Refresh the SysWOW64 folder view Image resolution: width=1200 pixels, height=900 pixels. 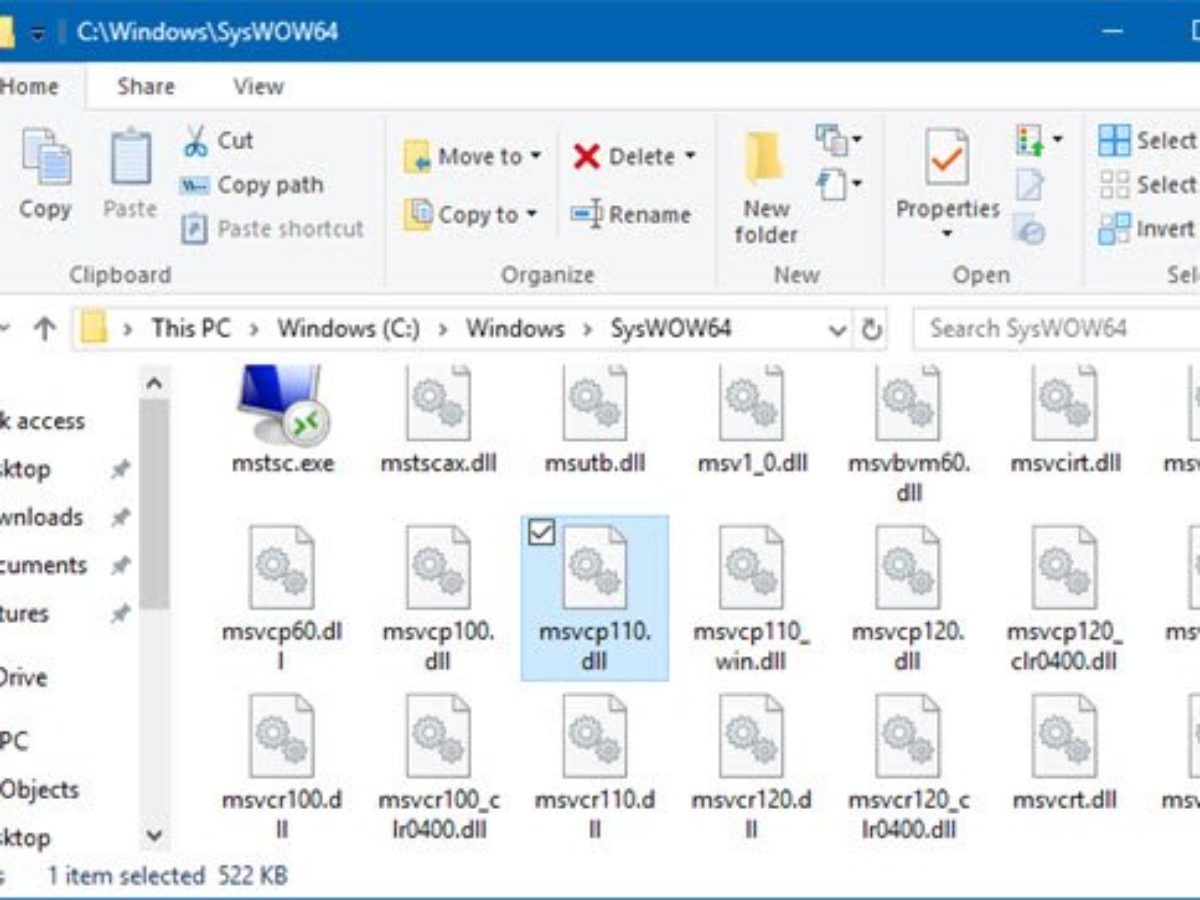click(872, 329)
